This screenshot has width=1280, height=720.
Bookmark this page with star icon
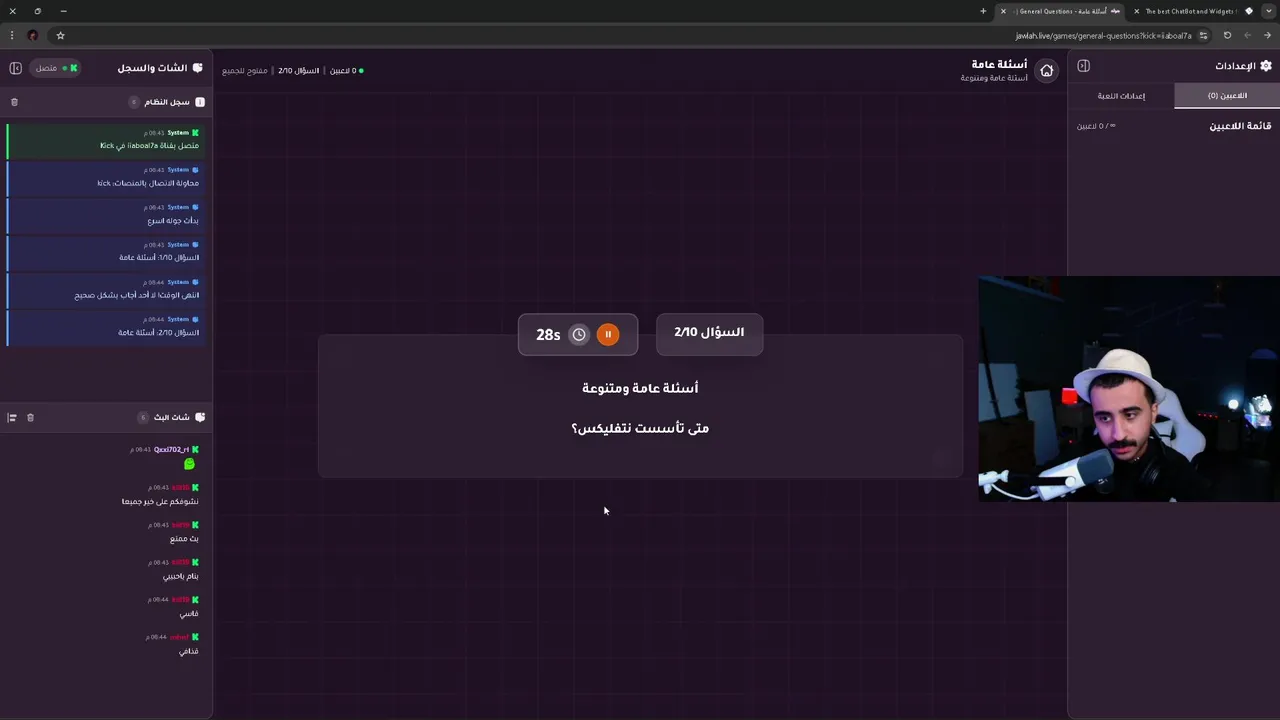(x=60, y=35)
